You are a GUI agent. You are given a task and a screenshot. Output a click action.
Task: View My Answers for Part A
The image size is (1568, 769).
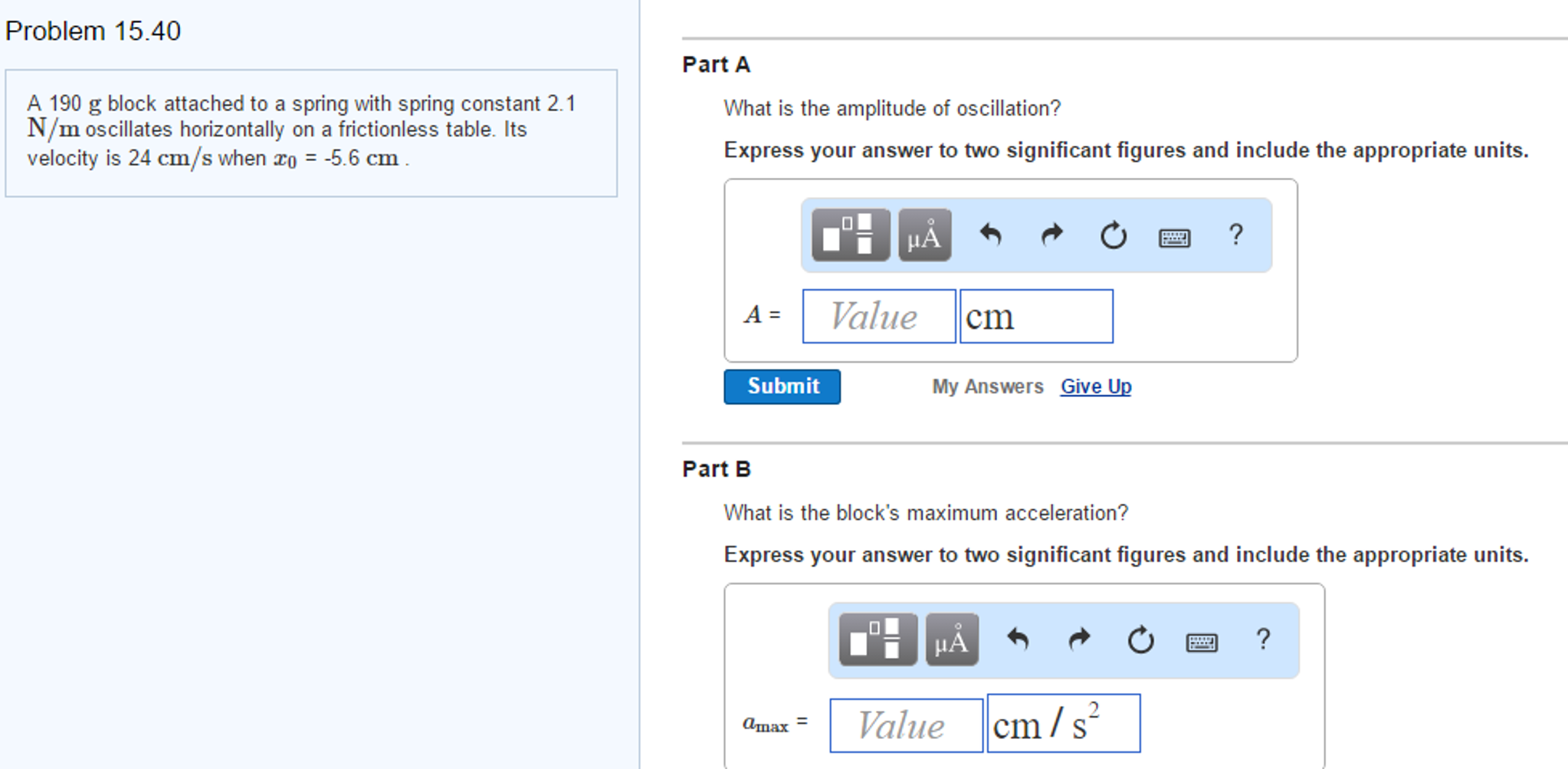(987, 386)
